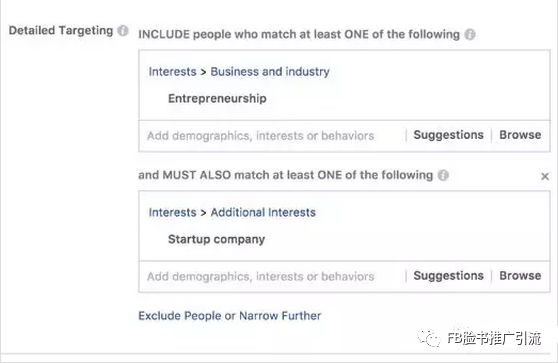Click Interests breadcrumb above Startup company
This screenshot has height=363, width=558.
tap(173, 212)
